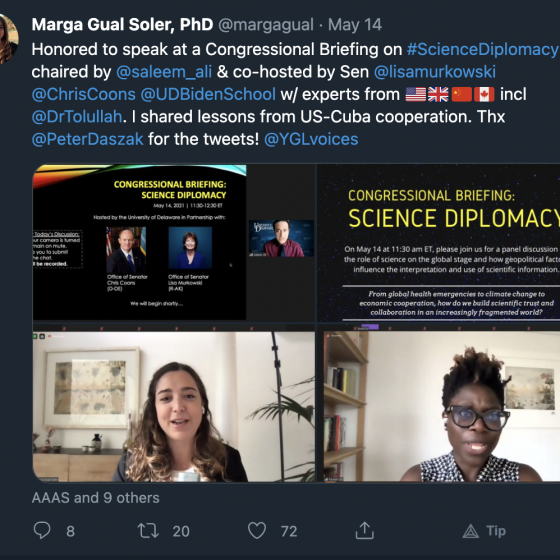Screen dimensions: 560x560
Task: Open the @UDBidenSchool mention
Action: tap(208, 94)
